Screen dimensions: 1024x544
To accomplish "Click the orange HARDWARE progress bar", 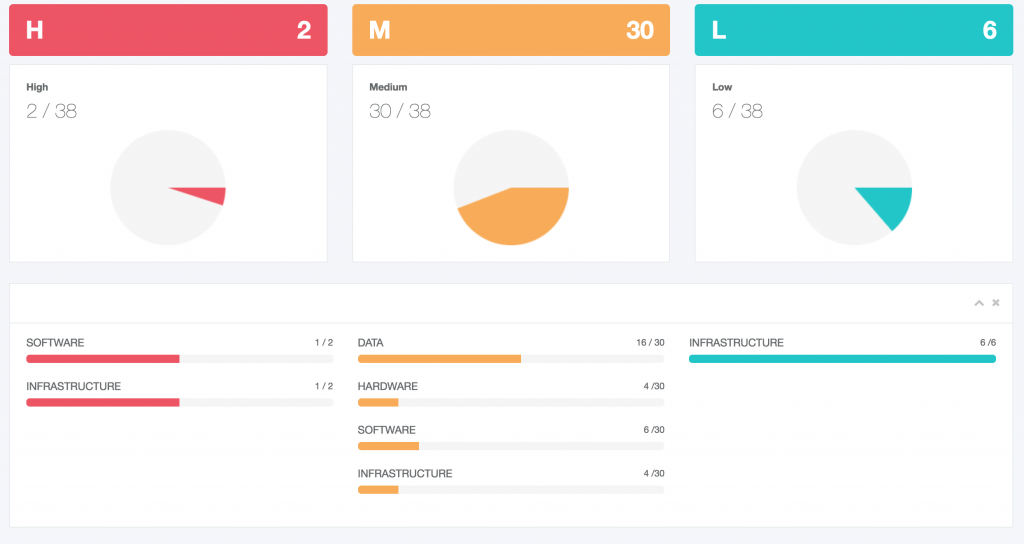I will coord(511,402).
